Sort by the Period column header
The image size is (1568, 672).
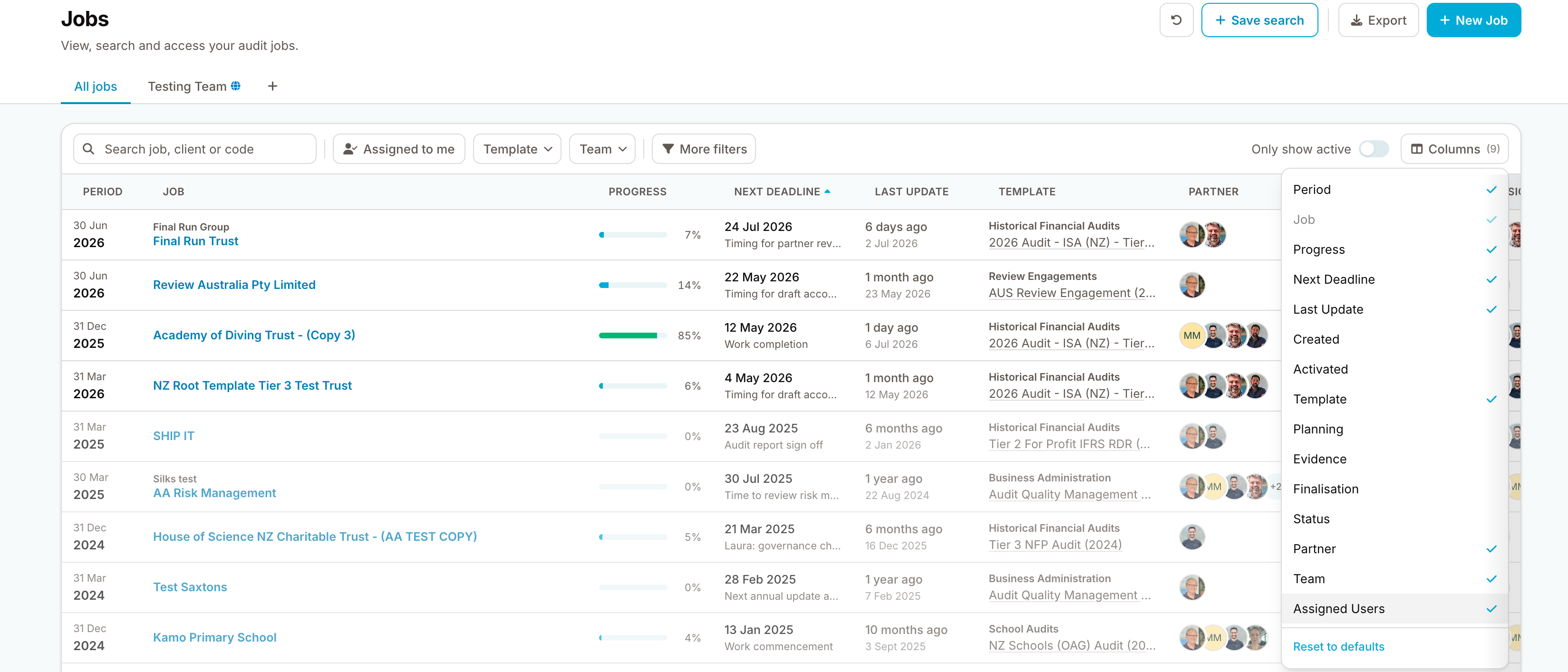(102, 191)
